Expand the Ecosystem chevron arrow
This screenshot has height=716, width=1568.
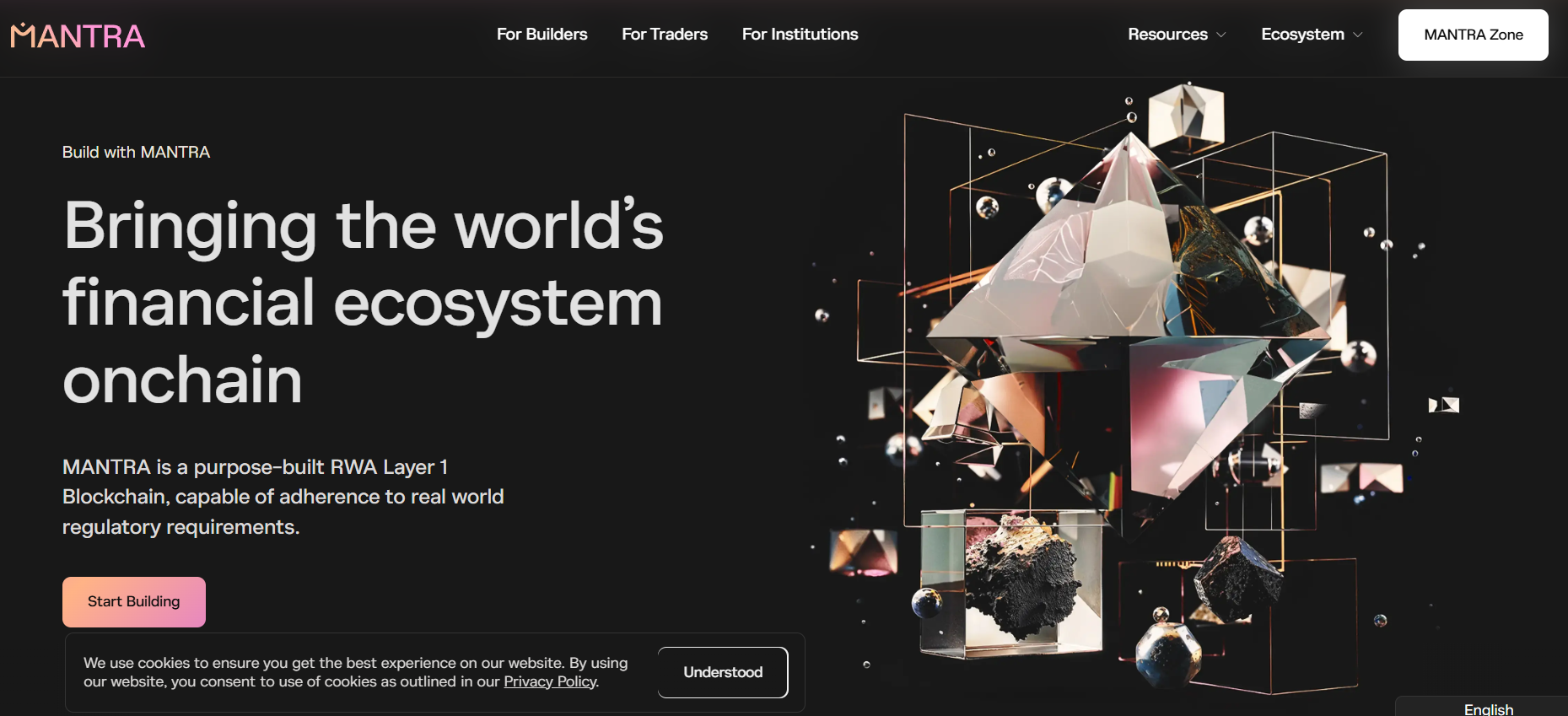pyautogui.click(x=1357, y=35)
